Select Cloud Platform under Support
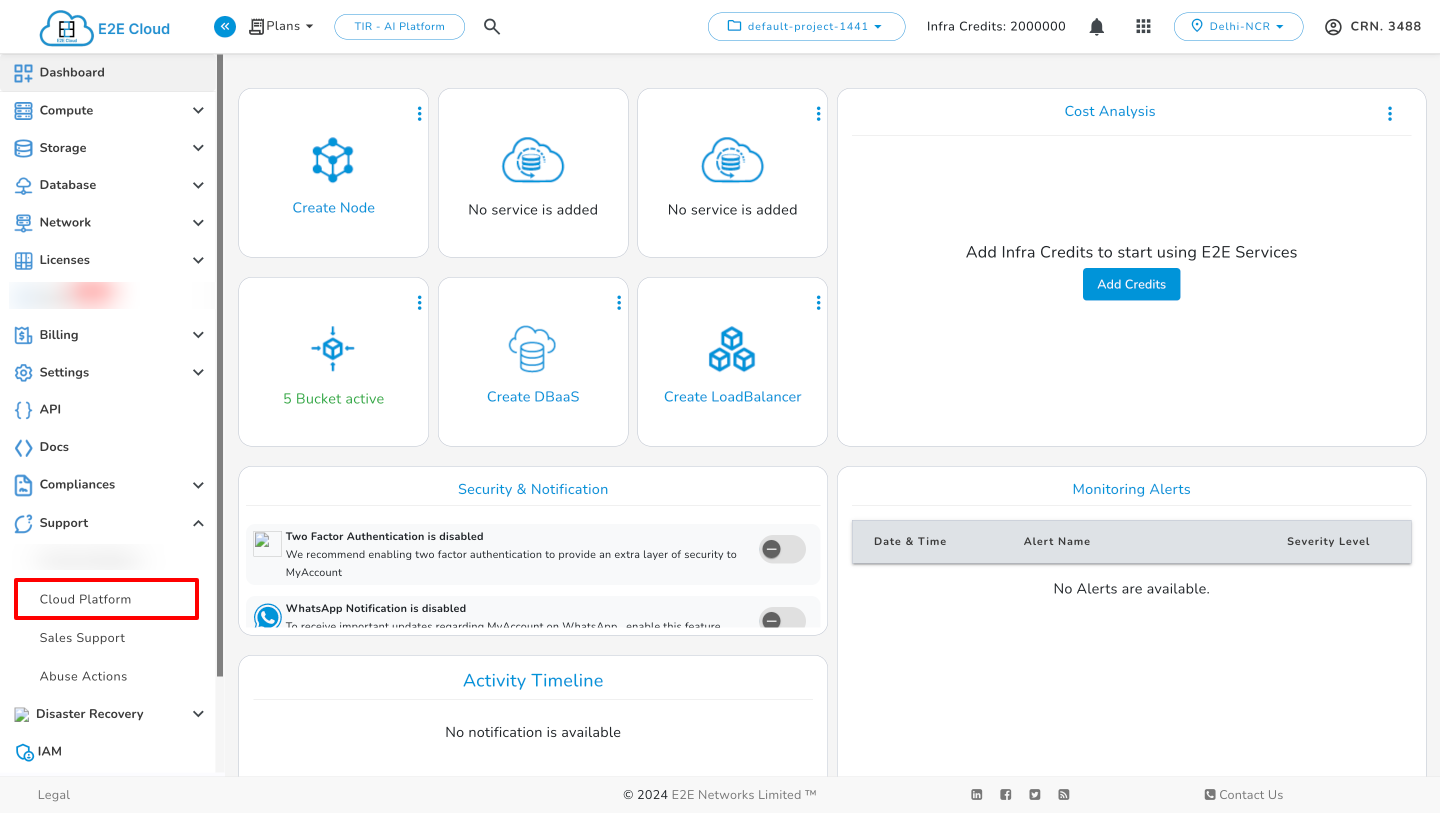The width and height of the screenshot is (1440, 813). point(106,599)
